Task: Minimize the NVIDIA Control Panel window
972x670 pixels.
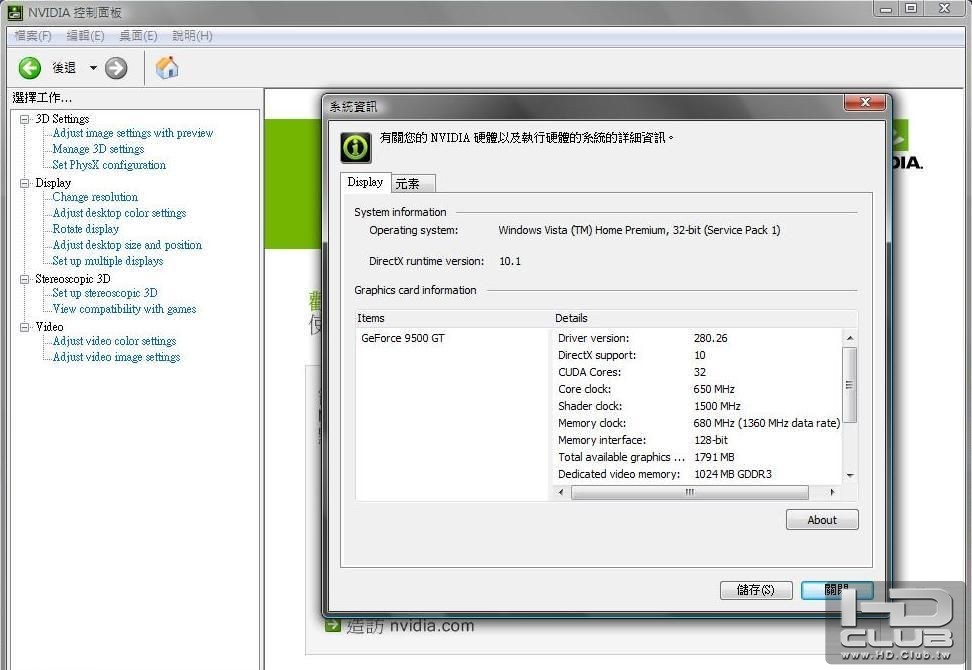Action: [x=886, y=9]
